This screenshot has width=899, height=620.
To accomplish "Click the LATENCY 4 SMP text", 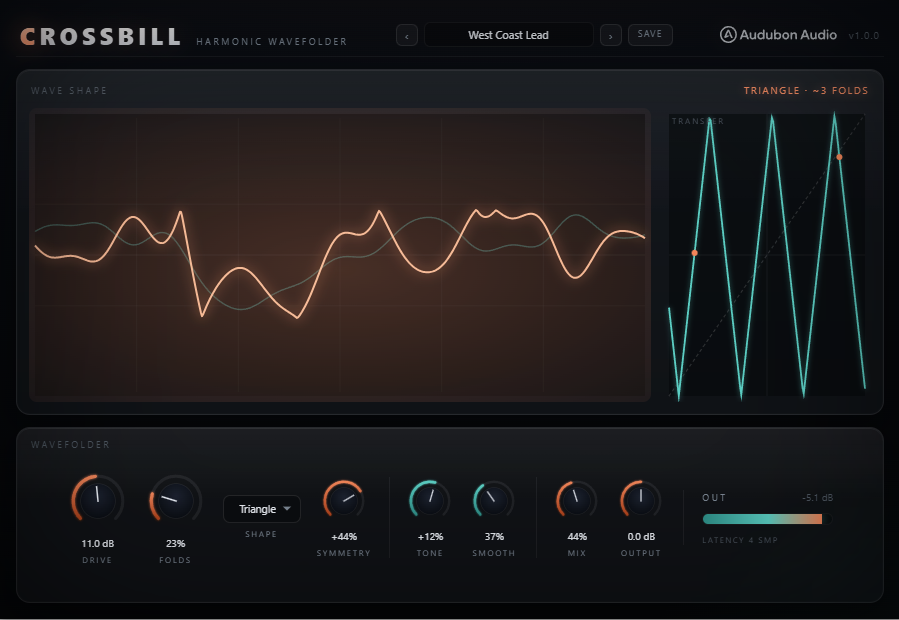I will point(740,540).
